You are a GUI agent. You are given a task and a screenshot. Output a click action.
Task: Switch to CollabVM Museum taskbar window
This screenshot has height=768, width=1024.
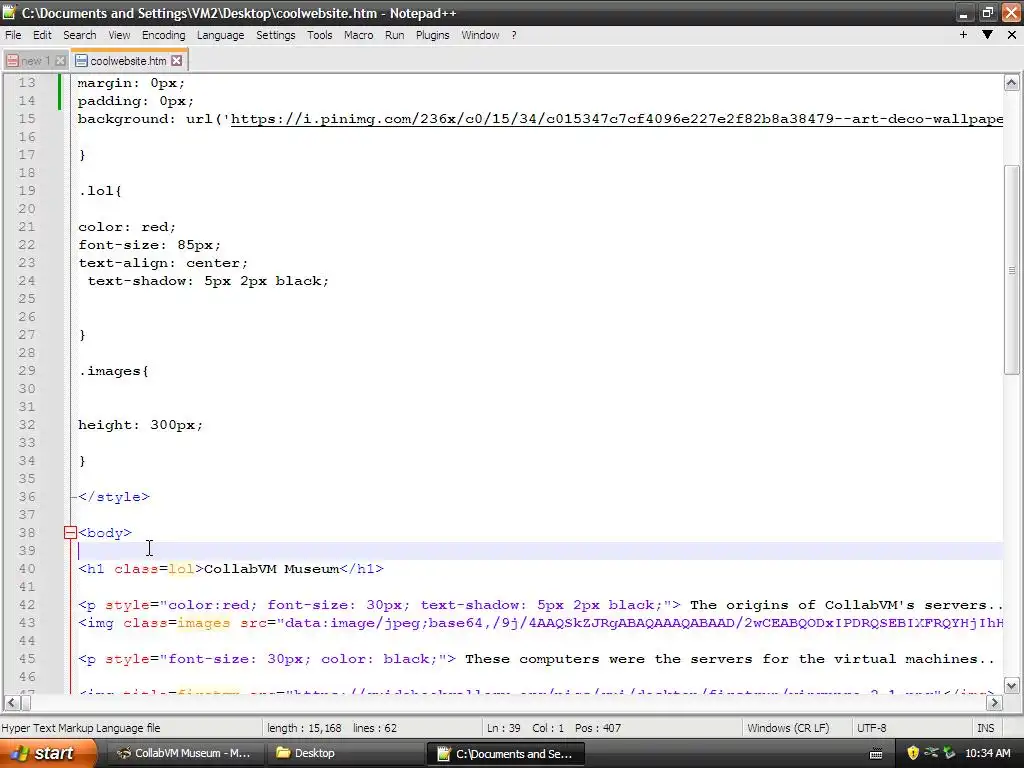185,753
